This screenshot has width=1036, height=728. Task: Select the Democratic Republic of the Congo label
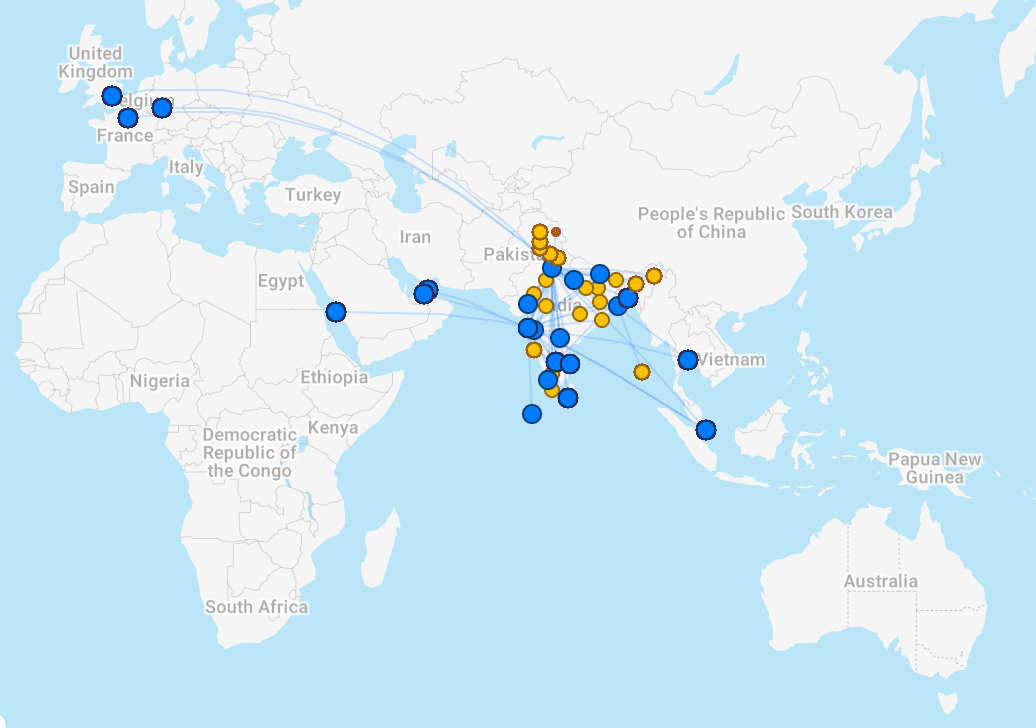coord(250,452)
